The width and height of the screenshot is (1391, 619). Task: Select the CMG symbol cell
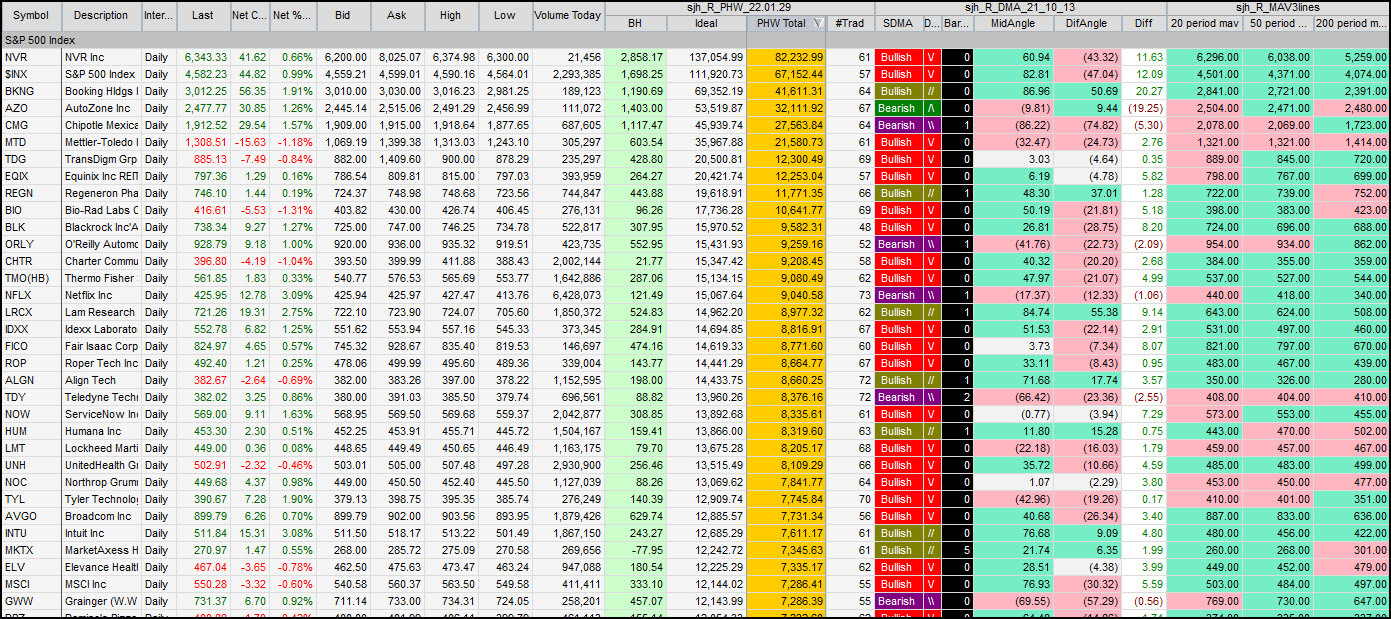pos(31,125)
